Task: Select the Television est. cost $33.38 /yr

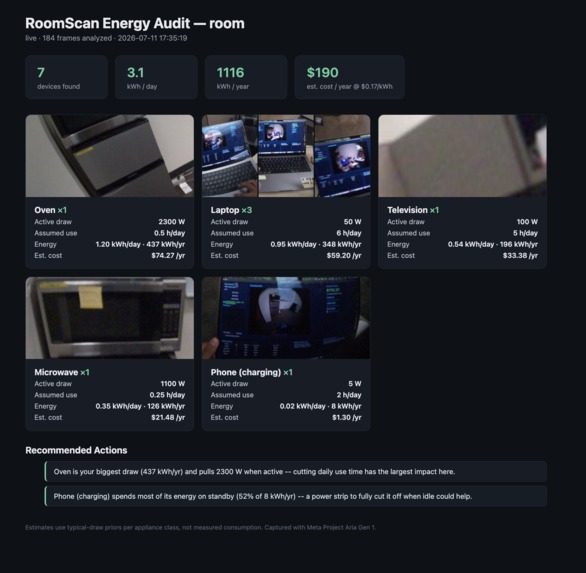Action: pyautogui.click(x=520, y=256)
